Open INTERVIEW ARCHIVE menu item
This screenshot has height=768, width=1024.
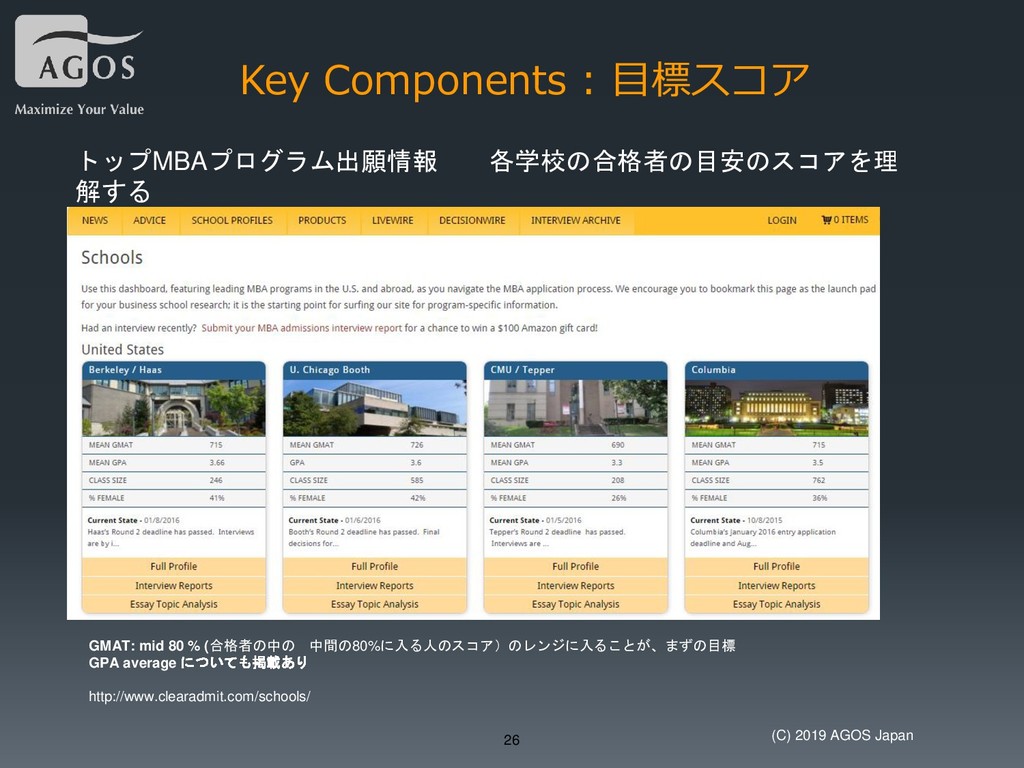coord(575,221)
